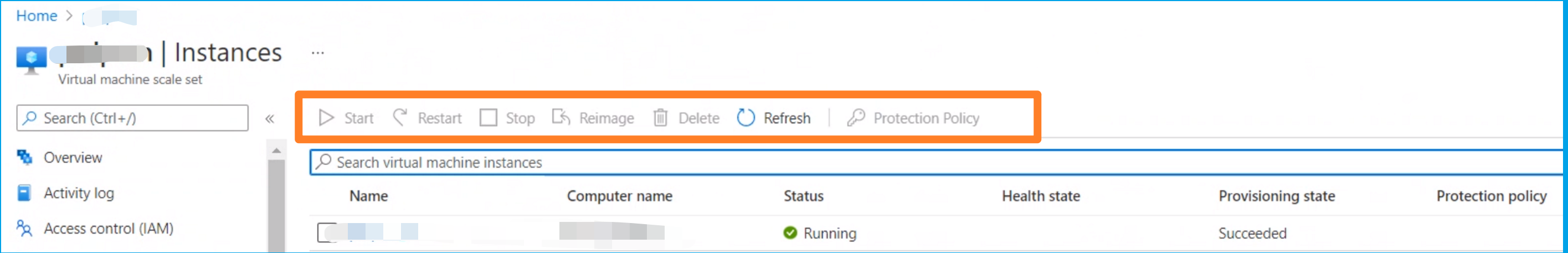Click the Restart arrow icon
1568x253 pixels.
pos(400,117)
